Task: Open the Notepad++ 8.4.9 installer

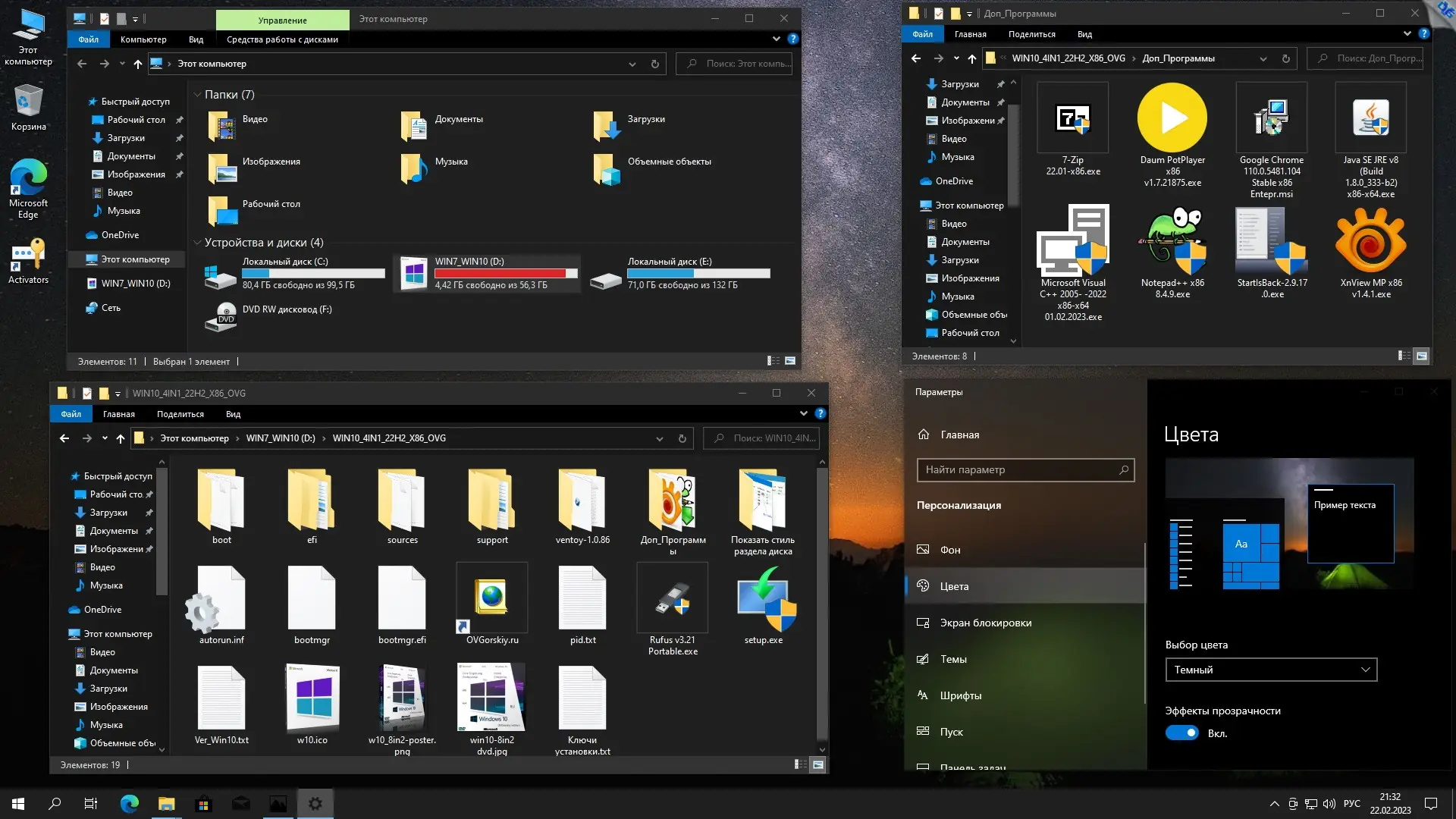Action: (1172, 241)
